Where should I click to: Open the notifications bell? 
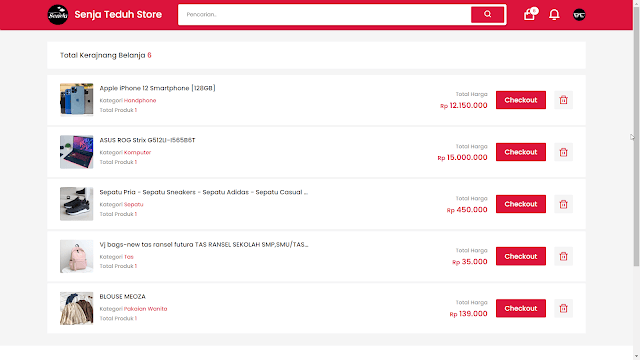tap(554, 15)
